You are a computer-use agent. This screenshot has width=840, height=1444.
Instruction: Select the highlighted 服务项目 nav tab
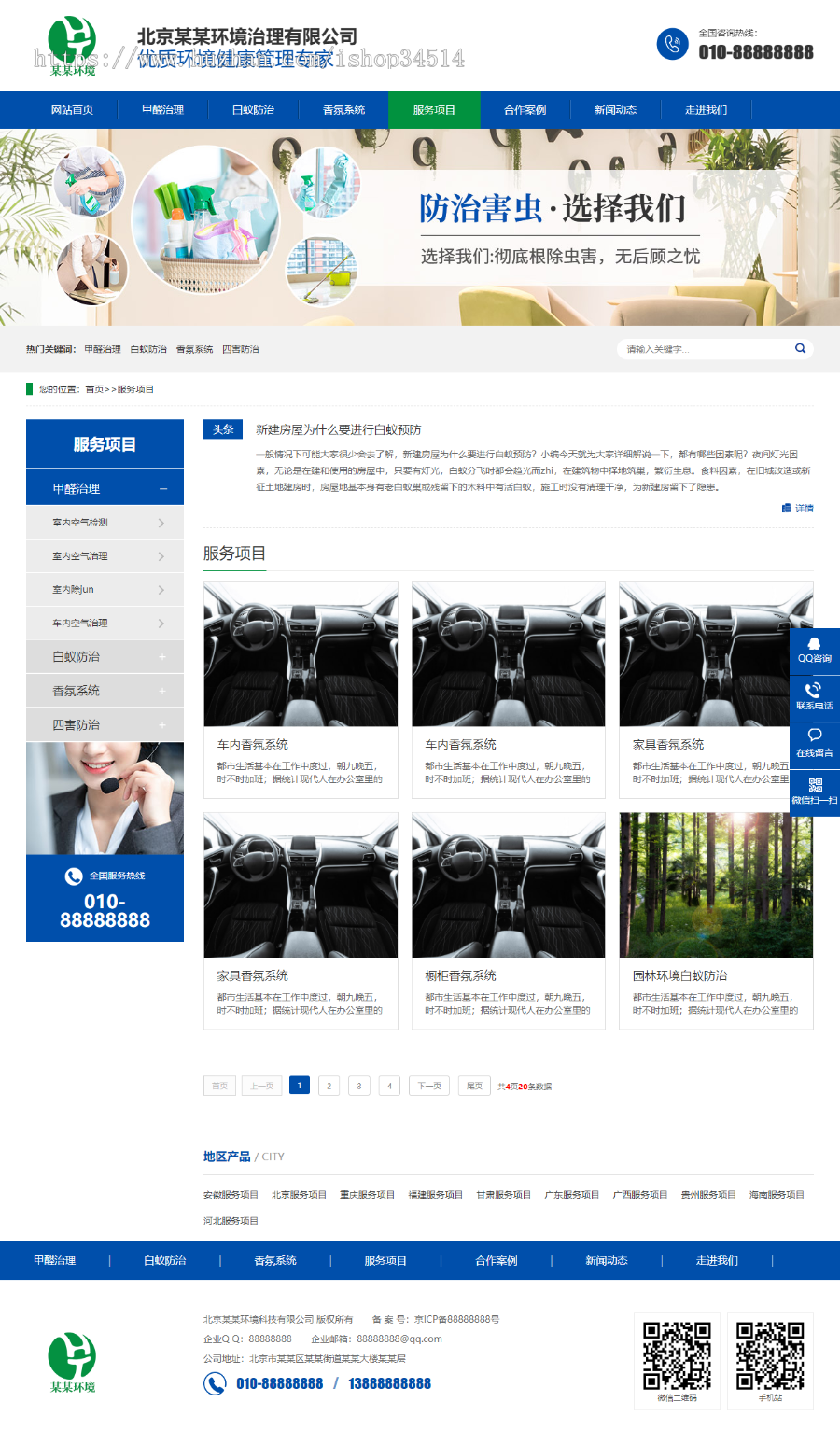[x=434, y=109]
